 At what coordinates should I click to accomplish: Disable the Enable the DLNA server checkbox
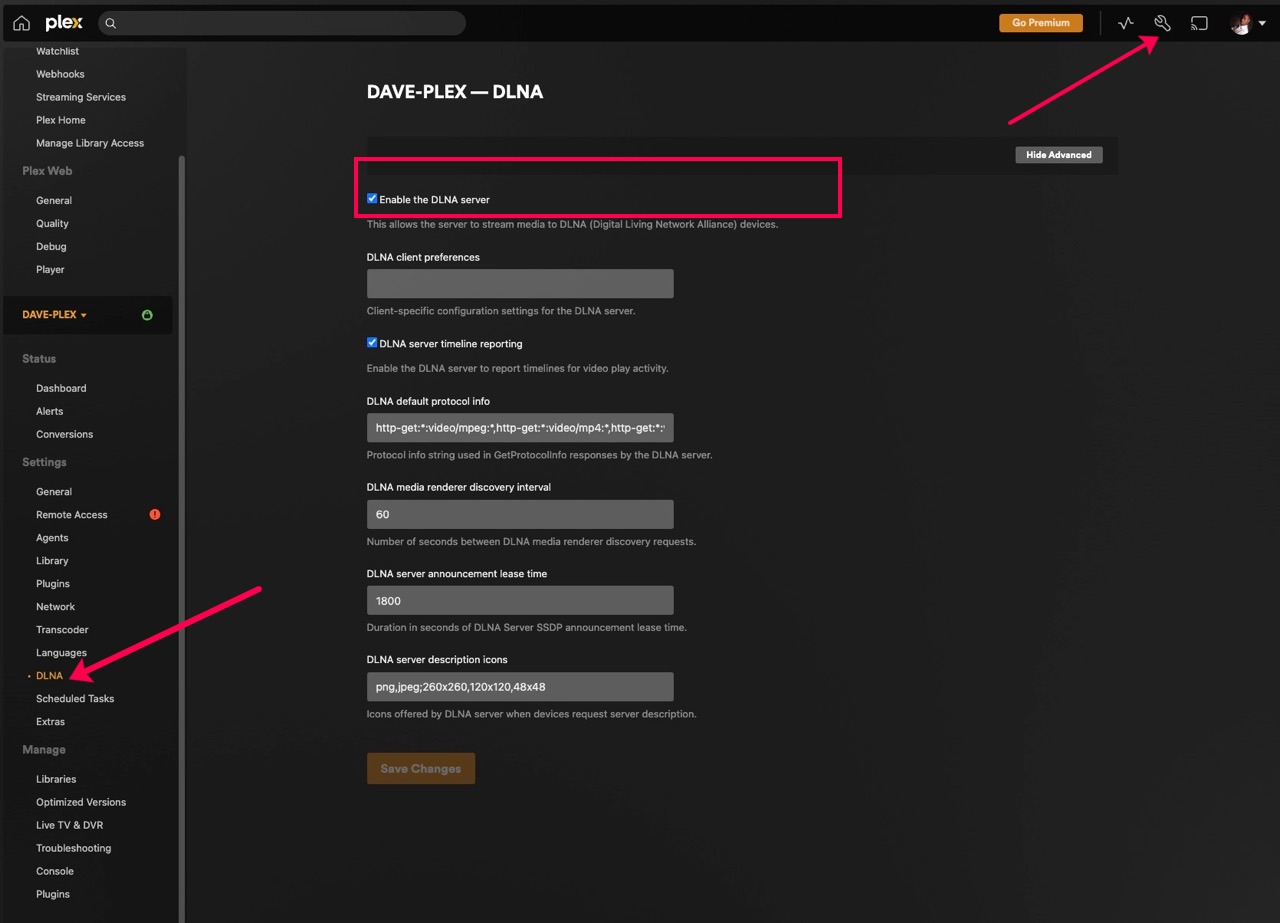pyautogui.click(x=371, y=198)
